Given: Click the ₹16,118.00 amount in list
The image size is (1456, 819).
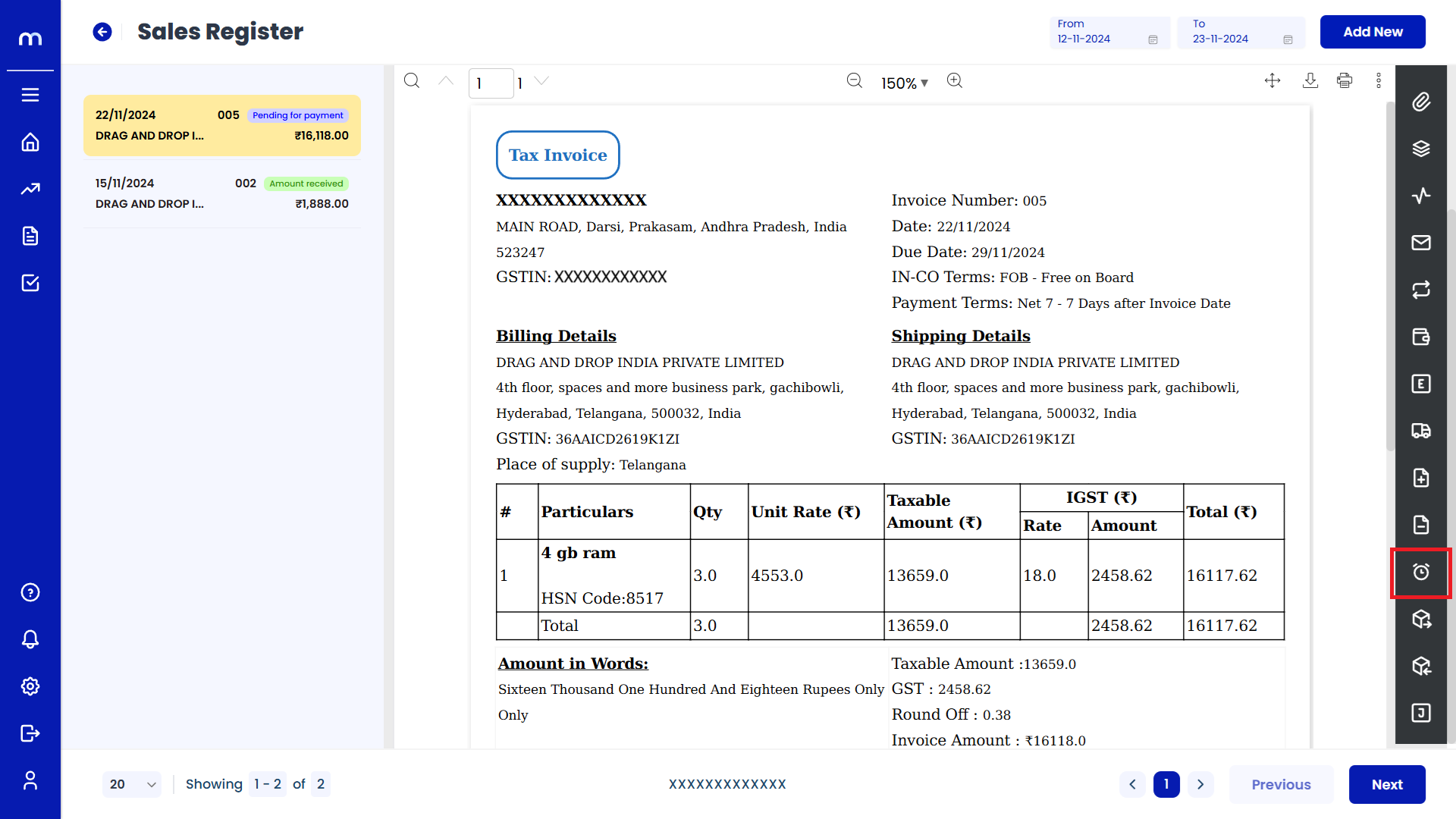Looking at the screenshot, I should tap(322, 136).
